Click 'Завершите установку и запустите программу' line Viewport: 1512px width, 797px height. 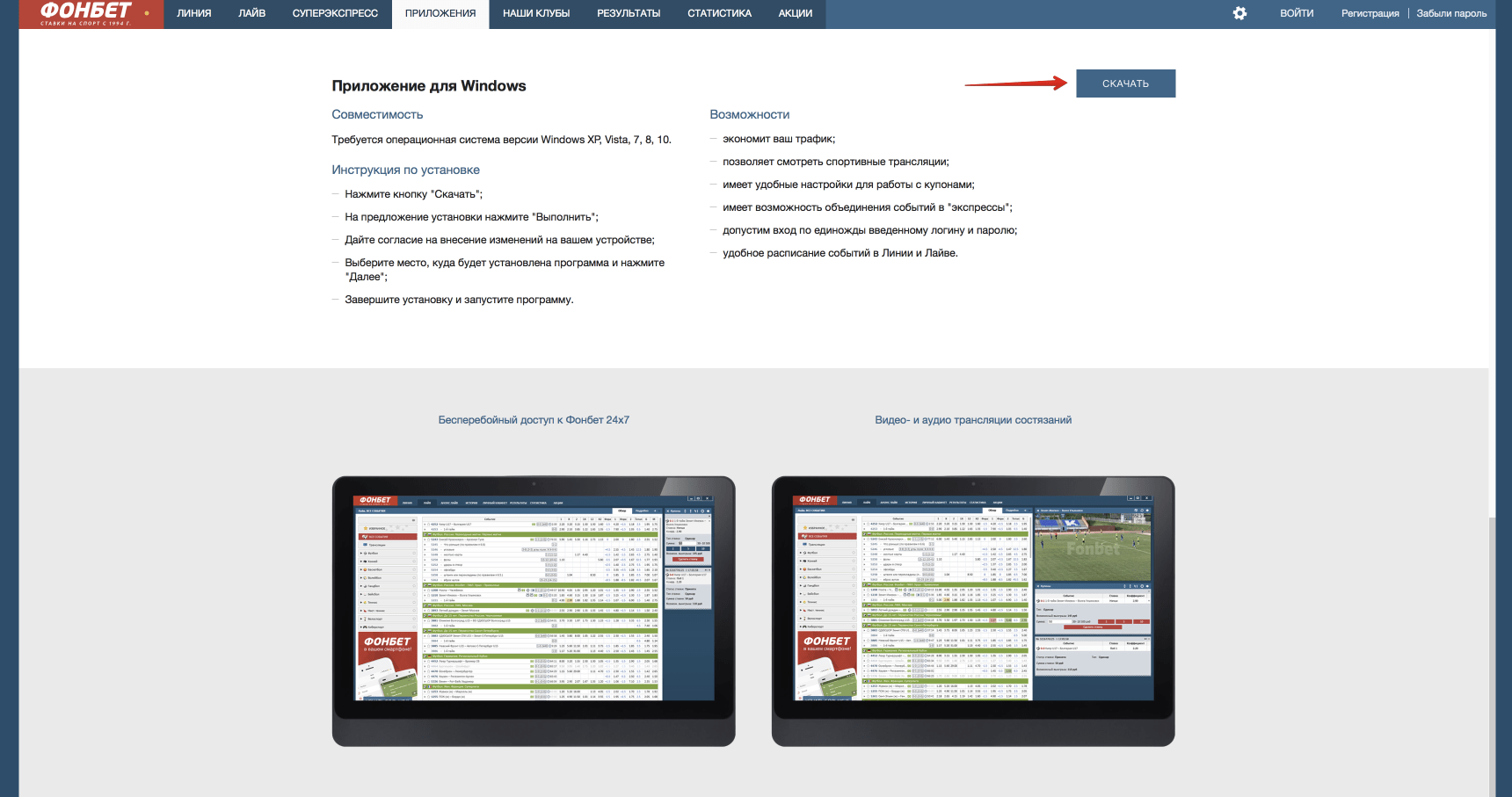click(x=459, y=300)
